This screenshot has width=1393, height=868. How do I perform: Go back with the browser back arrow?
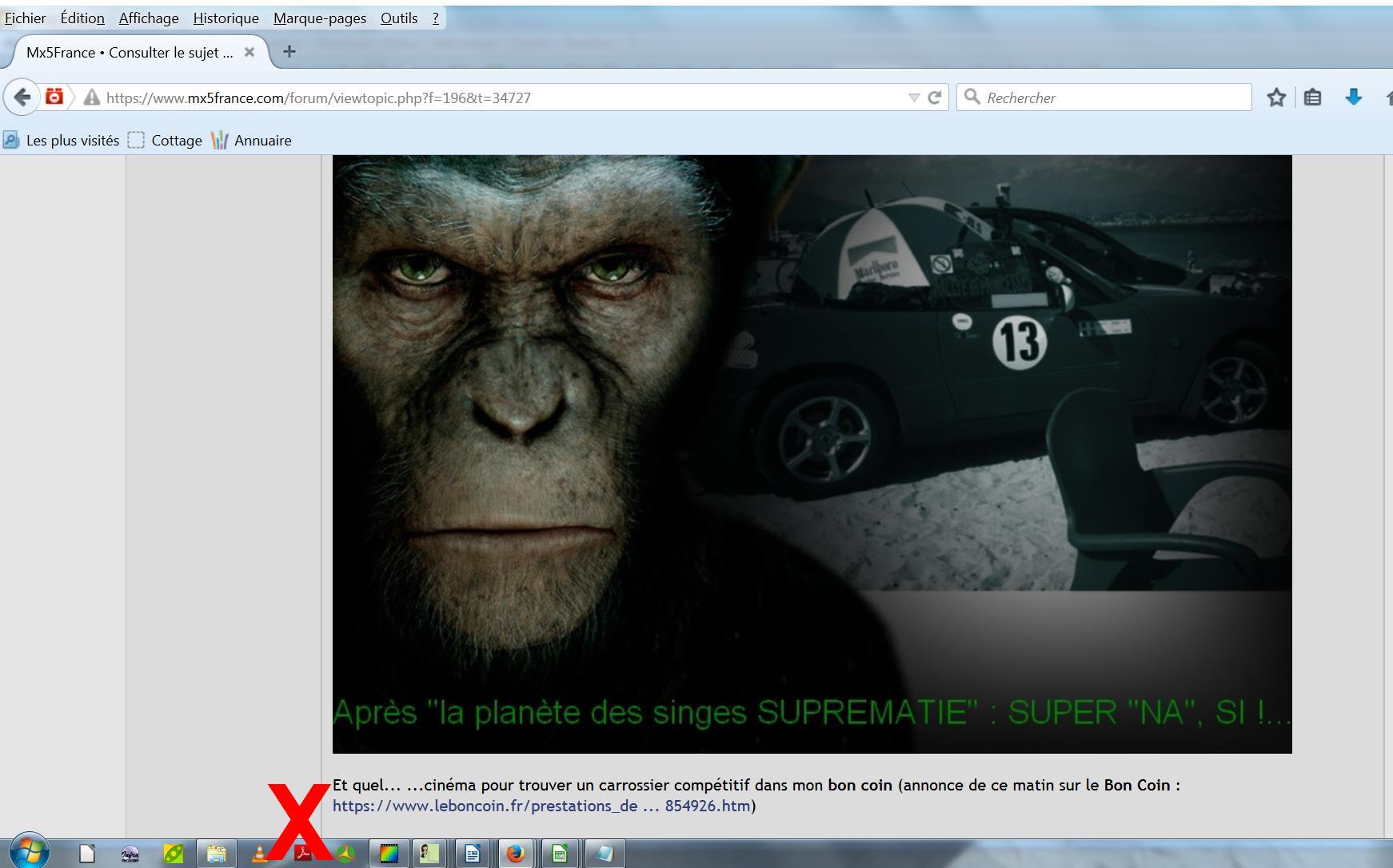(21, 98)
